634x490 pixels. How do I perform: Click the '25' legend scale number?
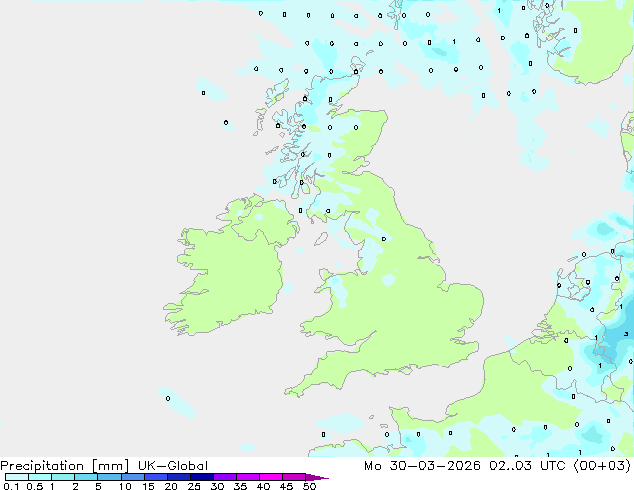click(x=194, y=486)
